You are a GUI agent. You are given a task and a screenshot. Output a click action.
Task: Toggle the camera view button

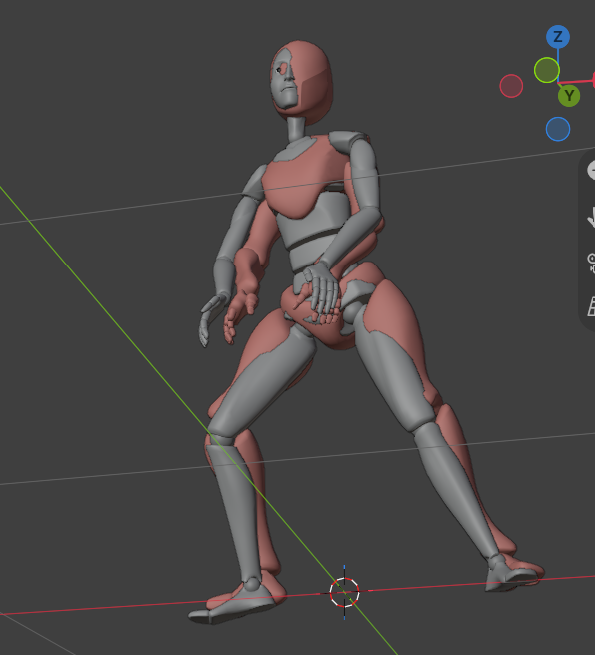(x=591, y=261)
